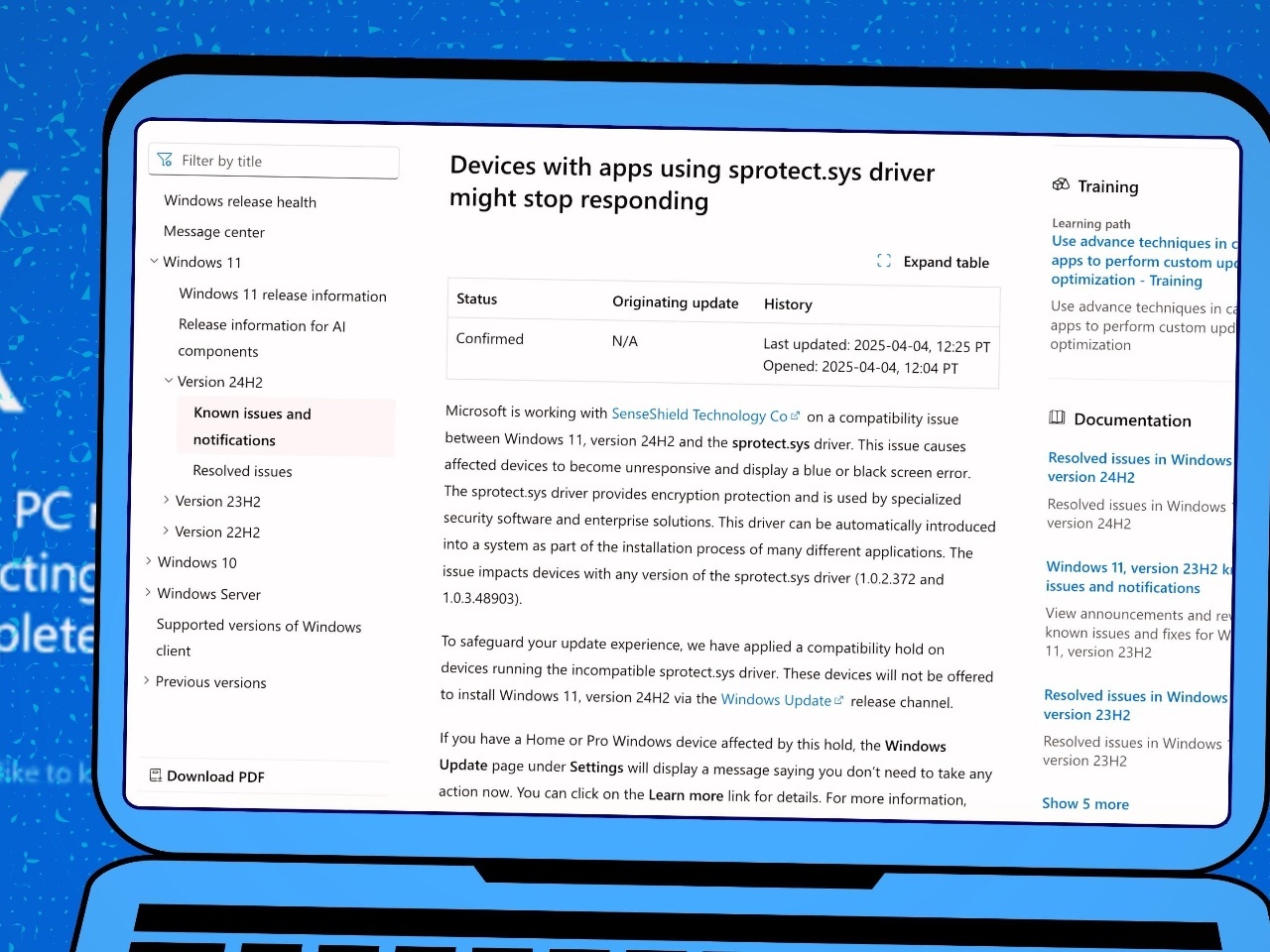Open Windows release health page
The image size is (1270, 952).
(x=240, y=201)
